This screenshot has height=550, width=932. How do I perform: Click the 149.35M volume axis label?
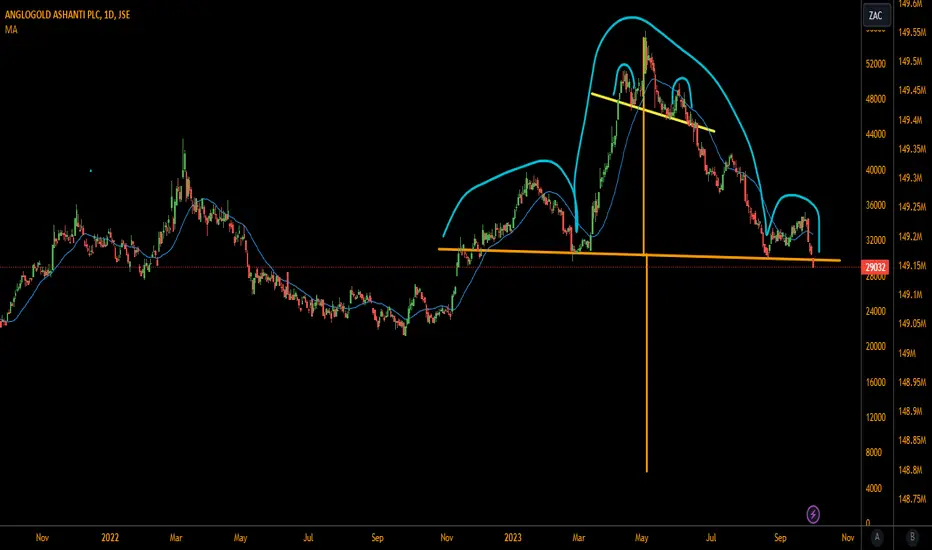coord(912,149)
